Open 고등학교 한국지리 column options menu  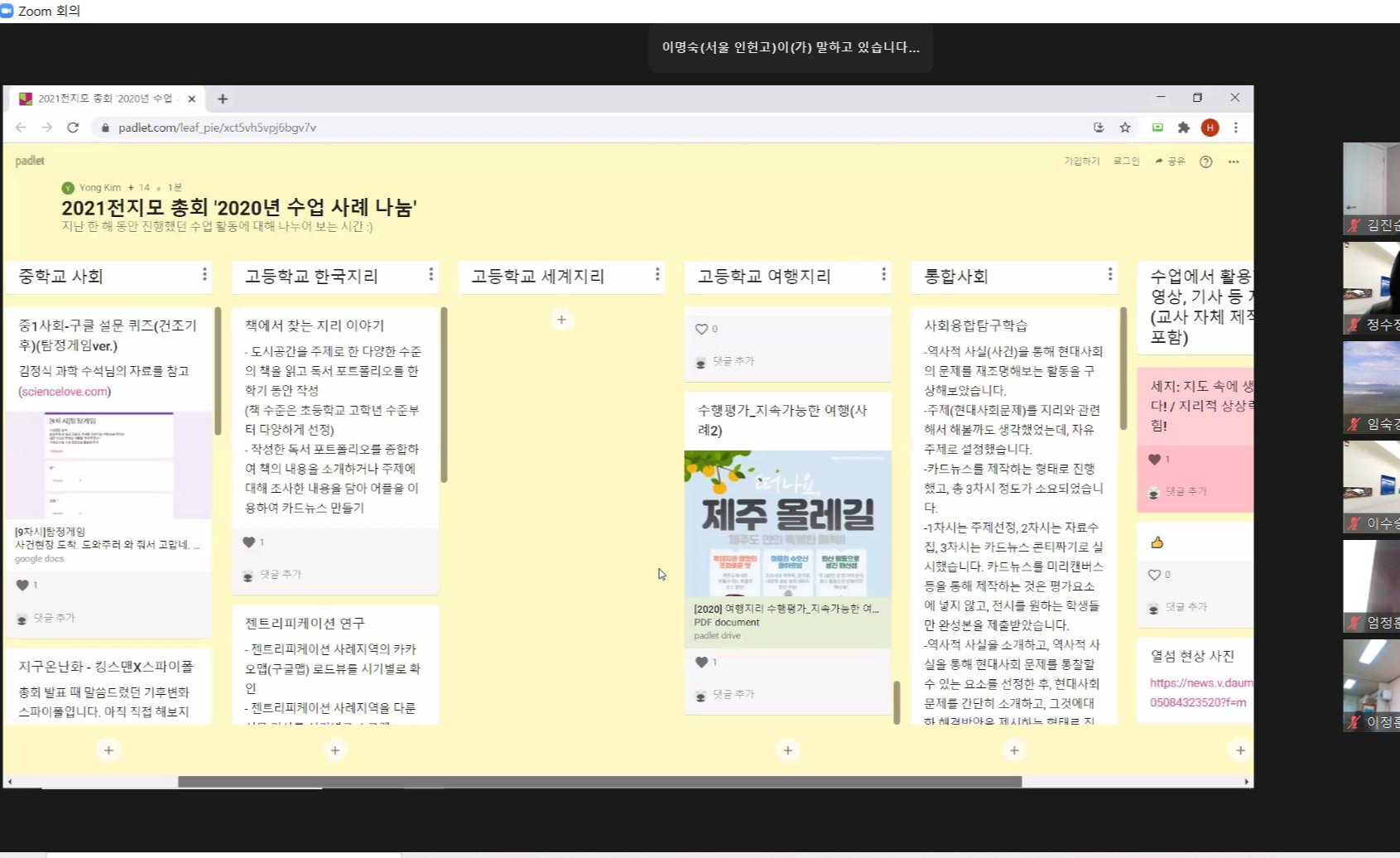click(x=431, y=274)
